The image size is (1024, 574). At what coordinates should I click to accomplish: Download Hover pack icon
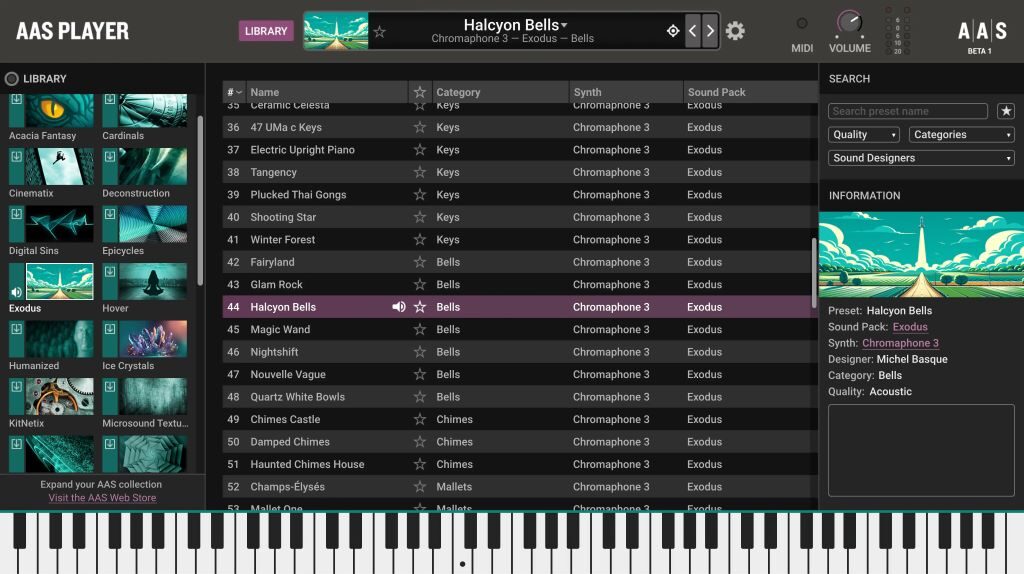pyautogui.click(x=110, y=272)
